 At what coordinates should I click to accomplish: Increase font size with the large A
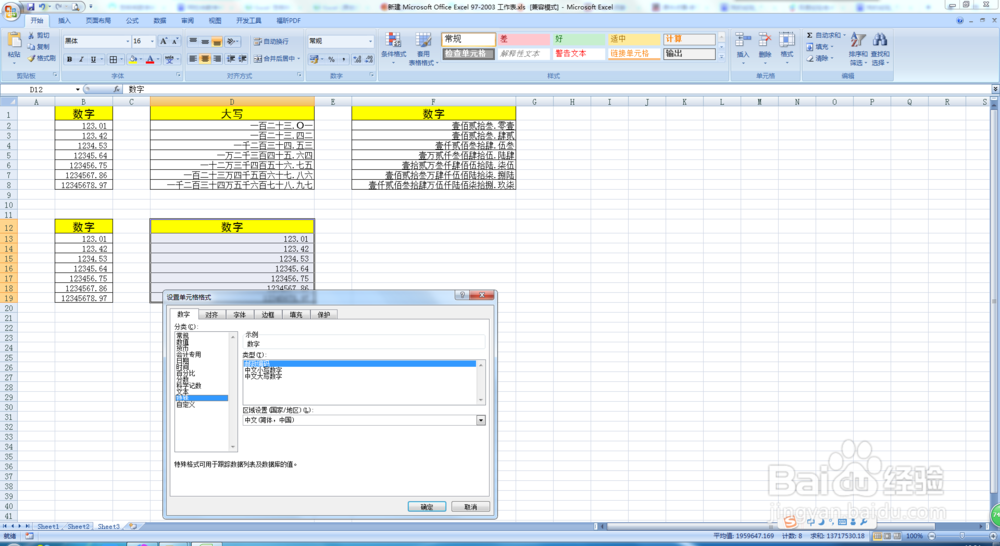(x=163, y=41)
